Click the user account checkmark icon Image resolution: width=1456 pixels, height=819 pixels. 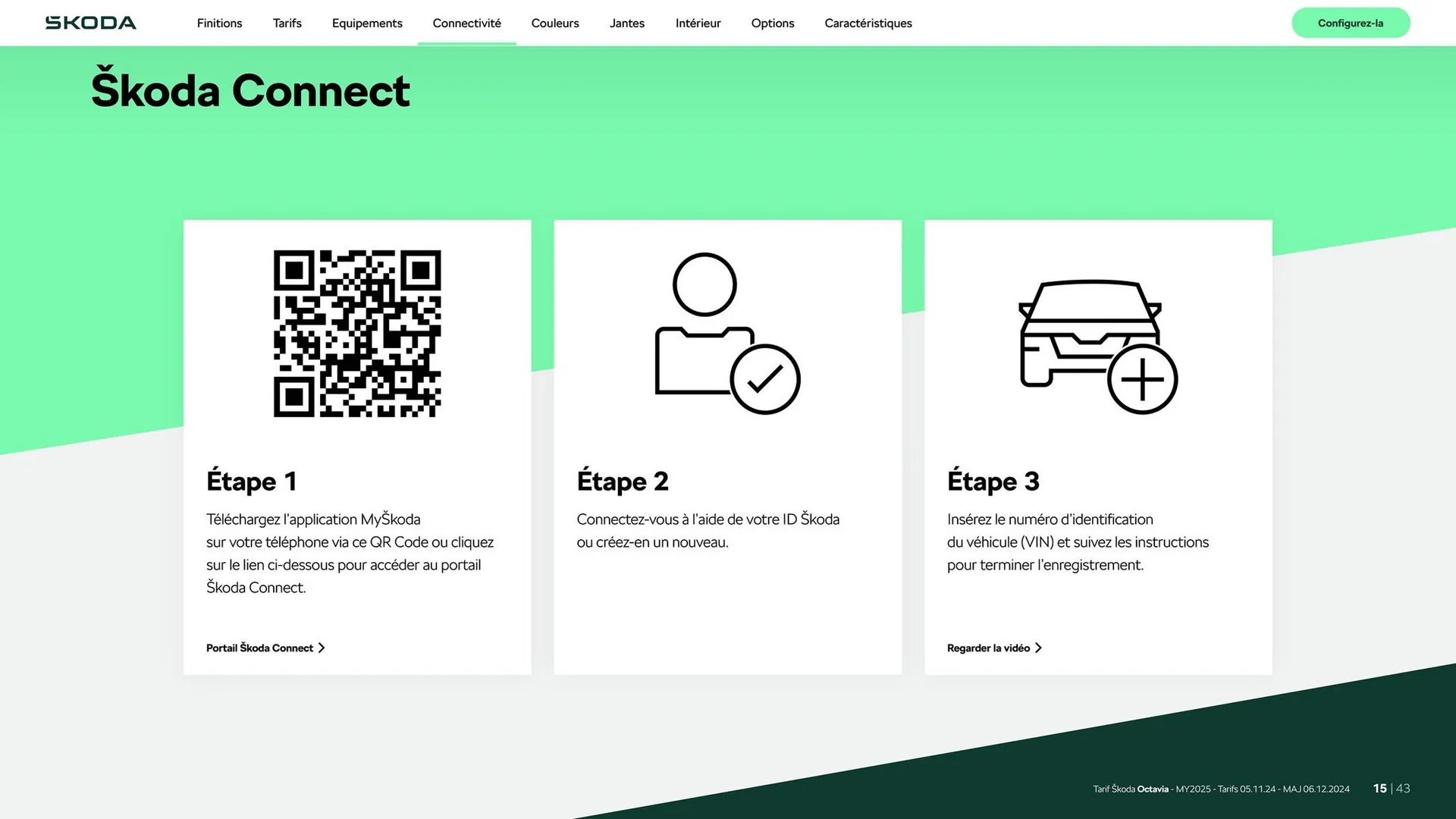[x=726, y=334]
